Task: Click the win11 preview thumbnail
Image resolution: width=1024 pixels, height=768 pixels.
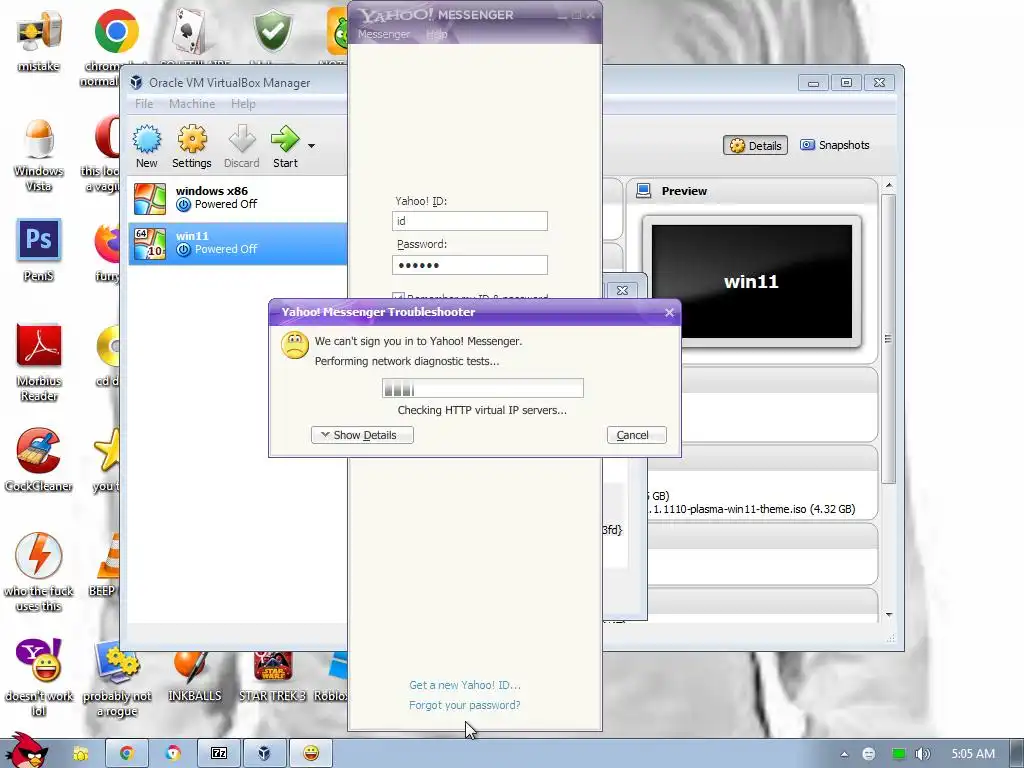Action: click(x=752, y=281)
